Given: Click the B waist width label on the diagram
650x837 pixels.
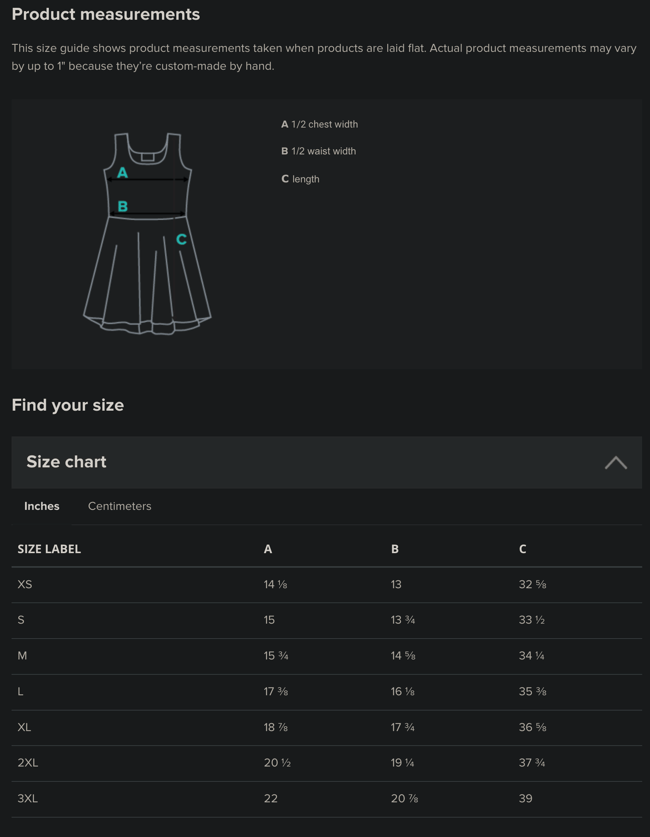Looking at the screenshot, I should click(x=122, y=206).
